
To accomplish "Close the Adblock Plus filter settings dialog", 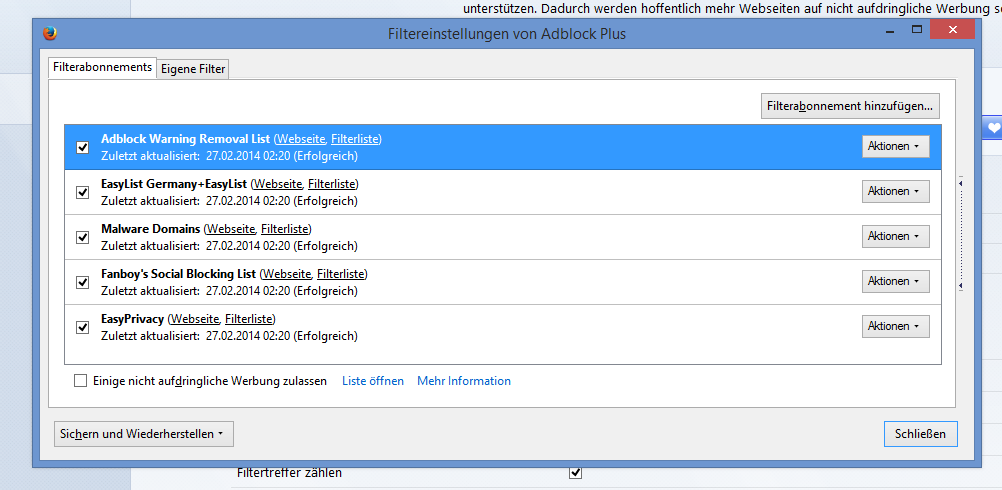I will click(x=952, y=29).
